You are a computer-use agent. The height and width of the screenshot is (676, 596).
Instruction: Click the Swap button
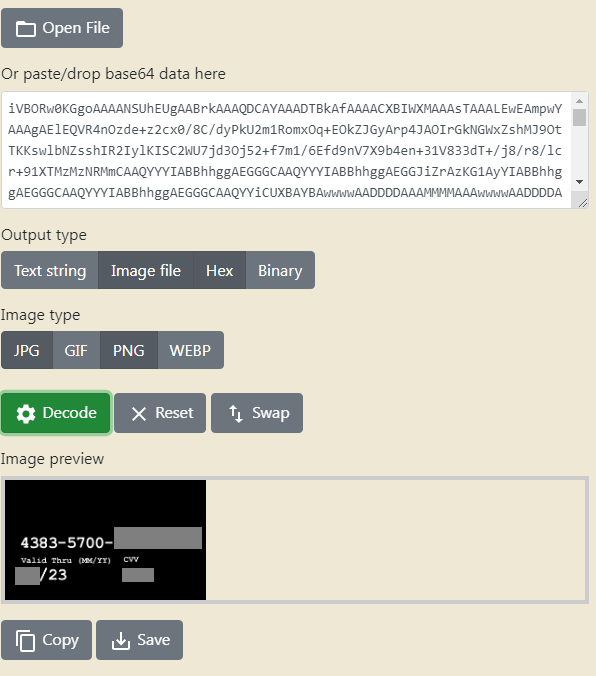[257, 413]
